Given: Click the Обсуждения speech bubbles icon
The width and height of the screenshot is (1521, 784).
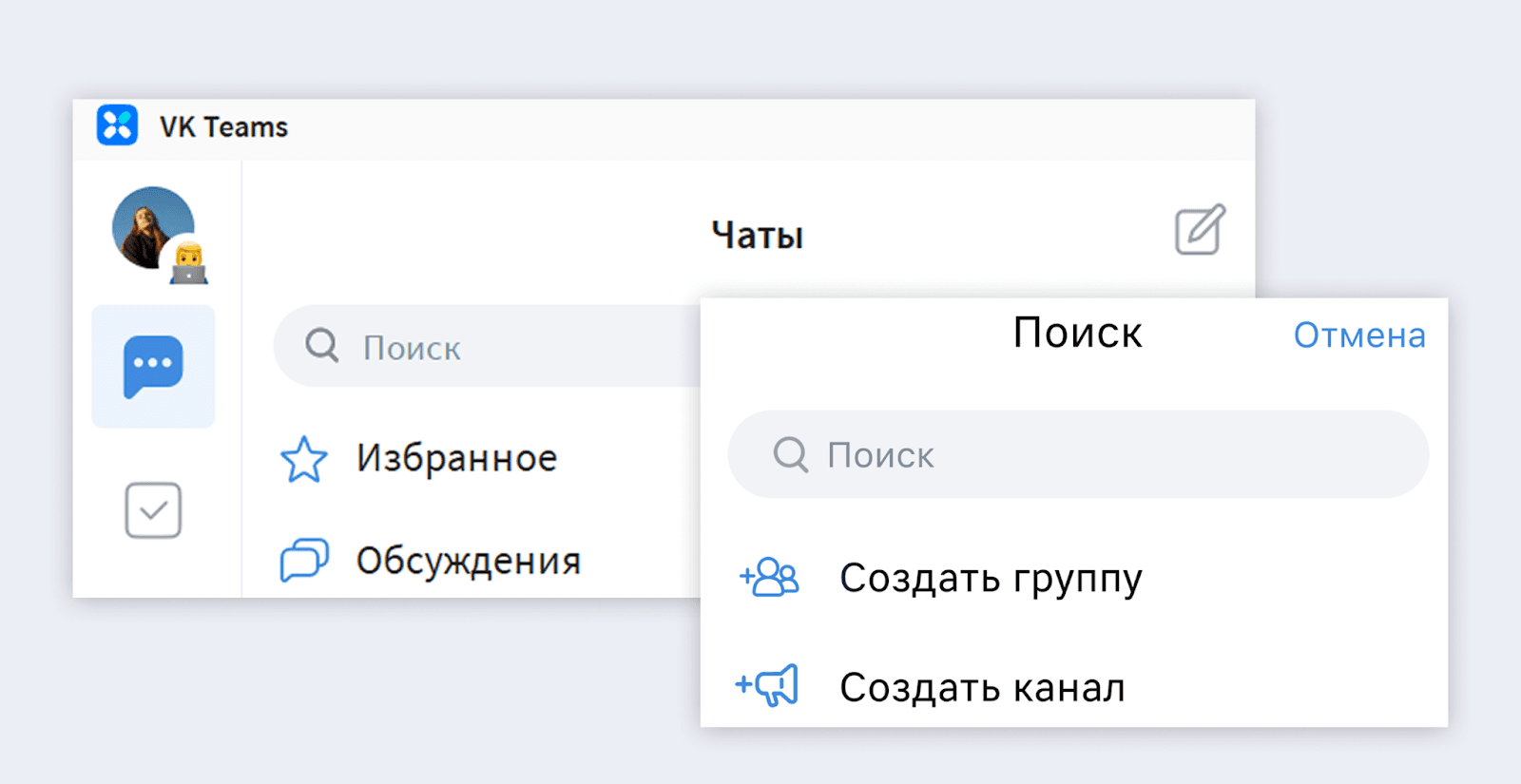Looking at the screenshot, I should (x=304, y=560).
